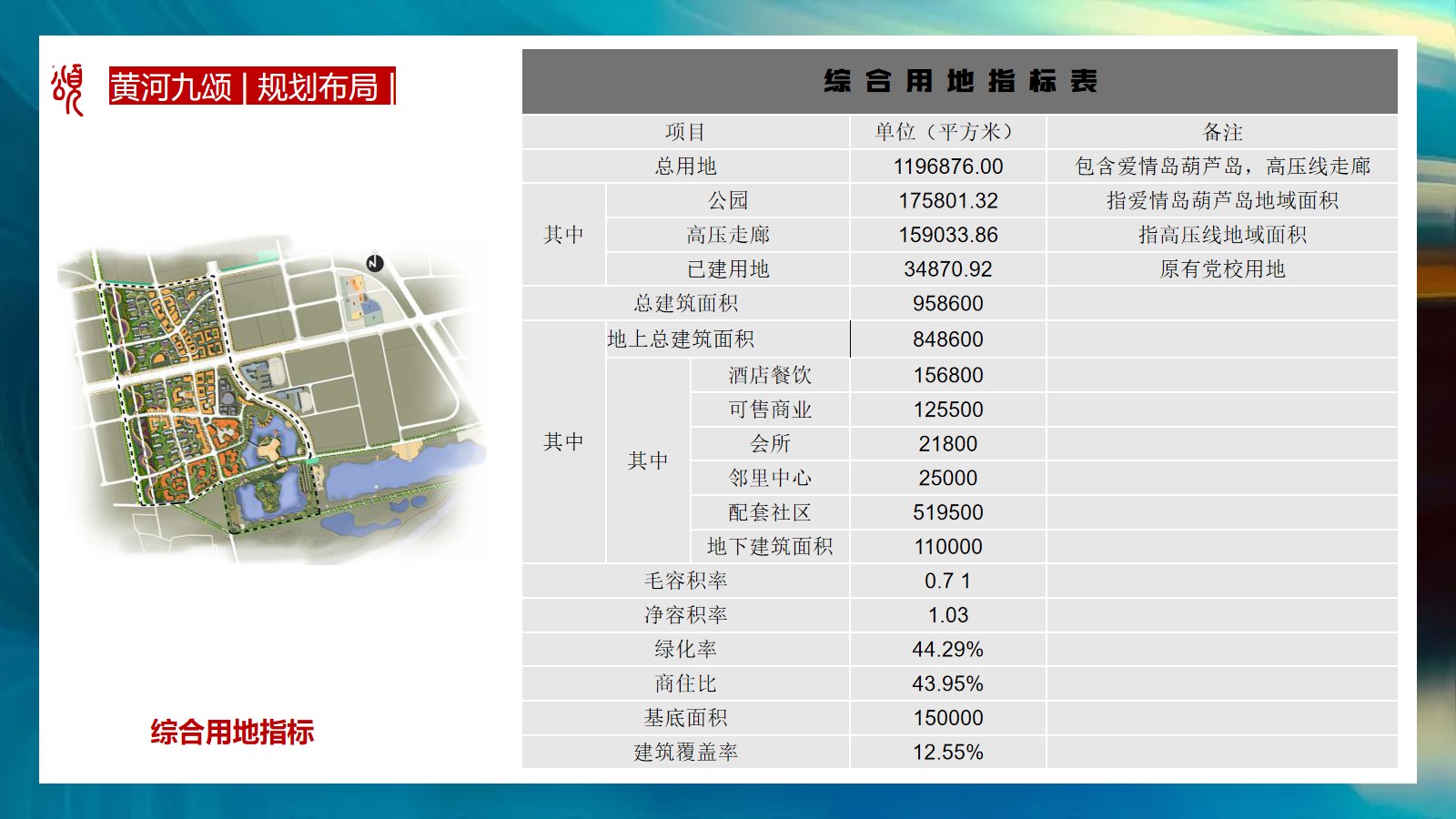Click the 建筑覆盖率 row label
The width and height of the screenshot is (1456, 819).
pyautogui.click(x=685, y=753)
